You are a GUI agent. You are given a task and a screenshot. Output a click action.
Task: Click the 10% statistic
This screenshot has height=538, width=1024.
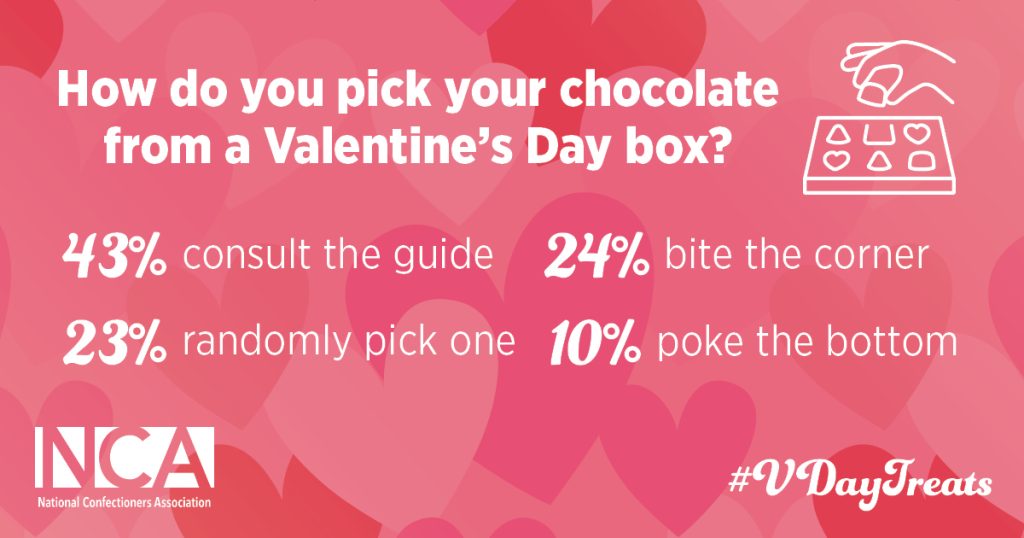(595, 343)
